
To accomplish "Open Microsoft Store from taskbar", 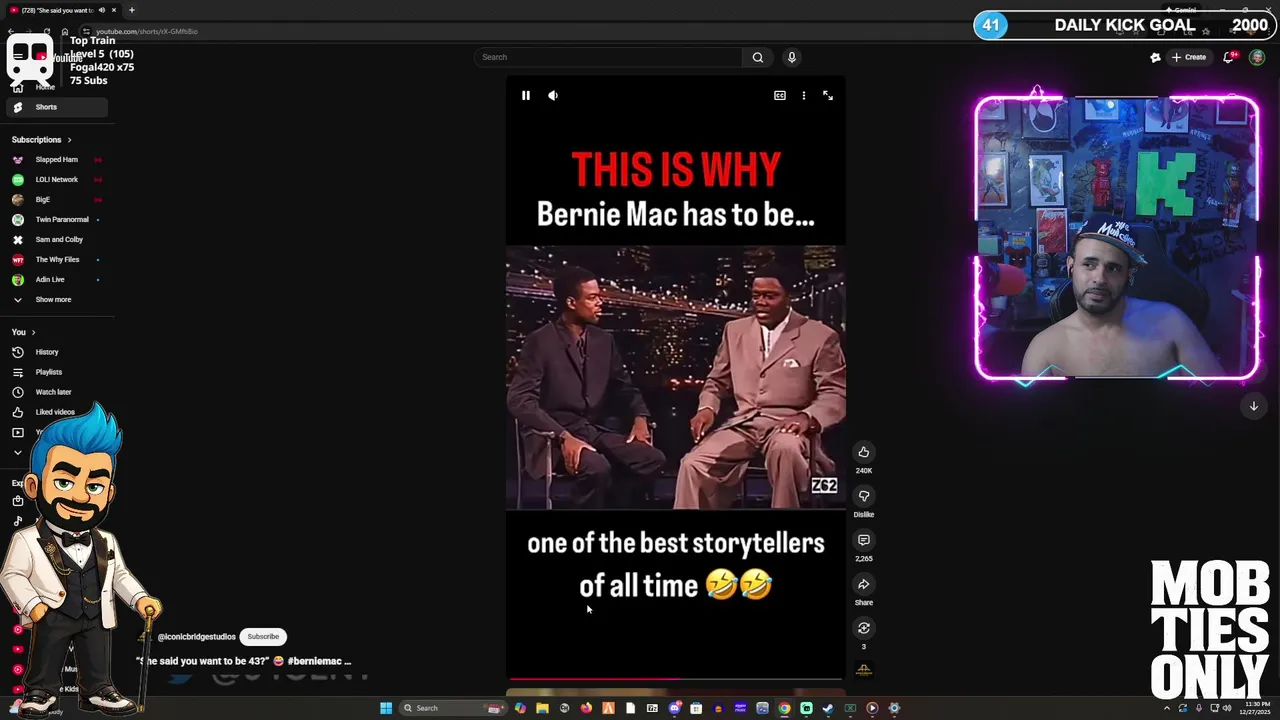I will coord(696,708).
